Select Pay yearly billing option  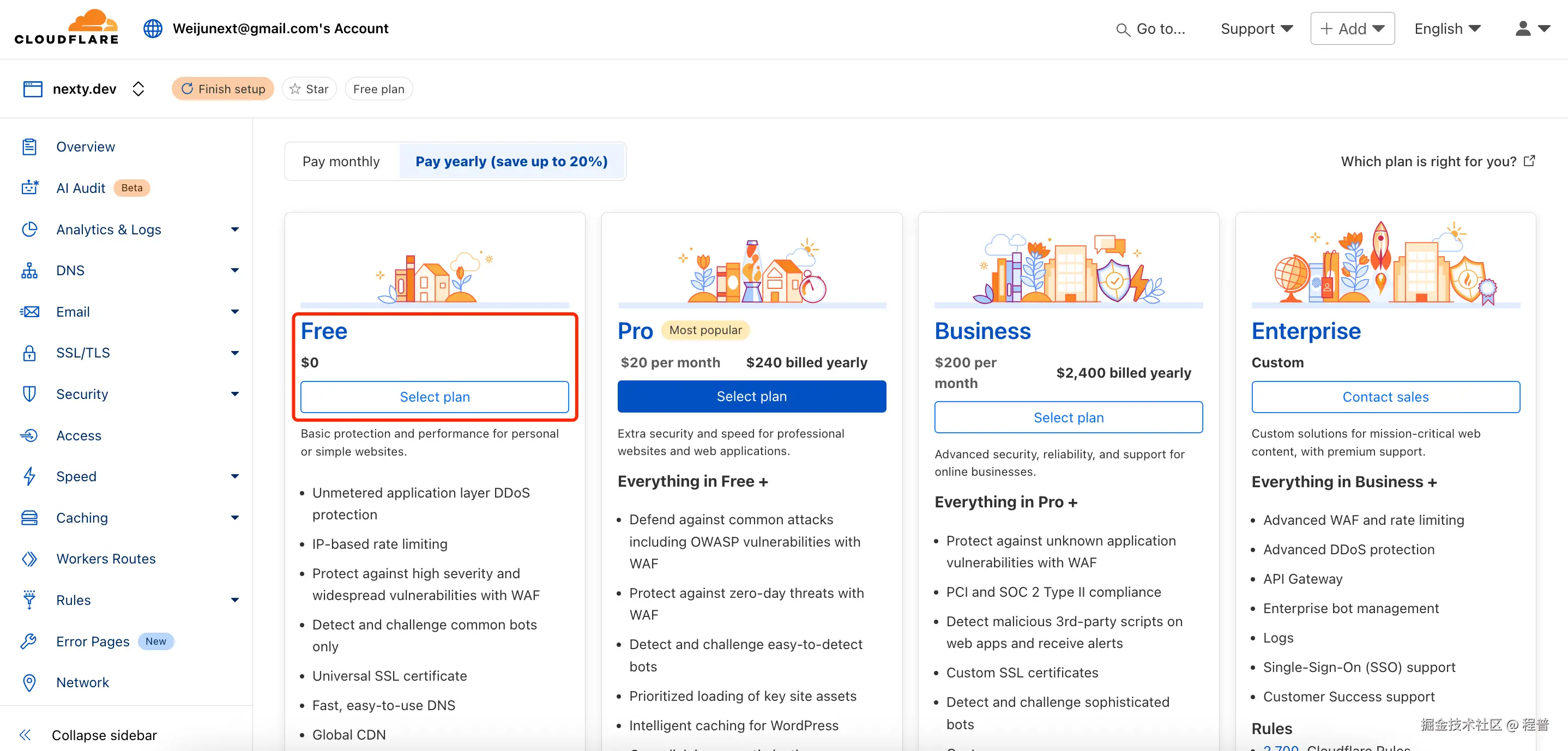click(x=511, y=161)
